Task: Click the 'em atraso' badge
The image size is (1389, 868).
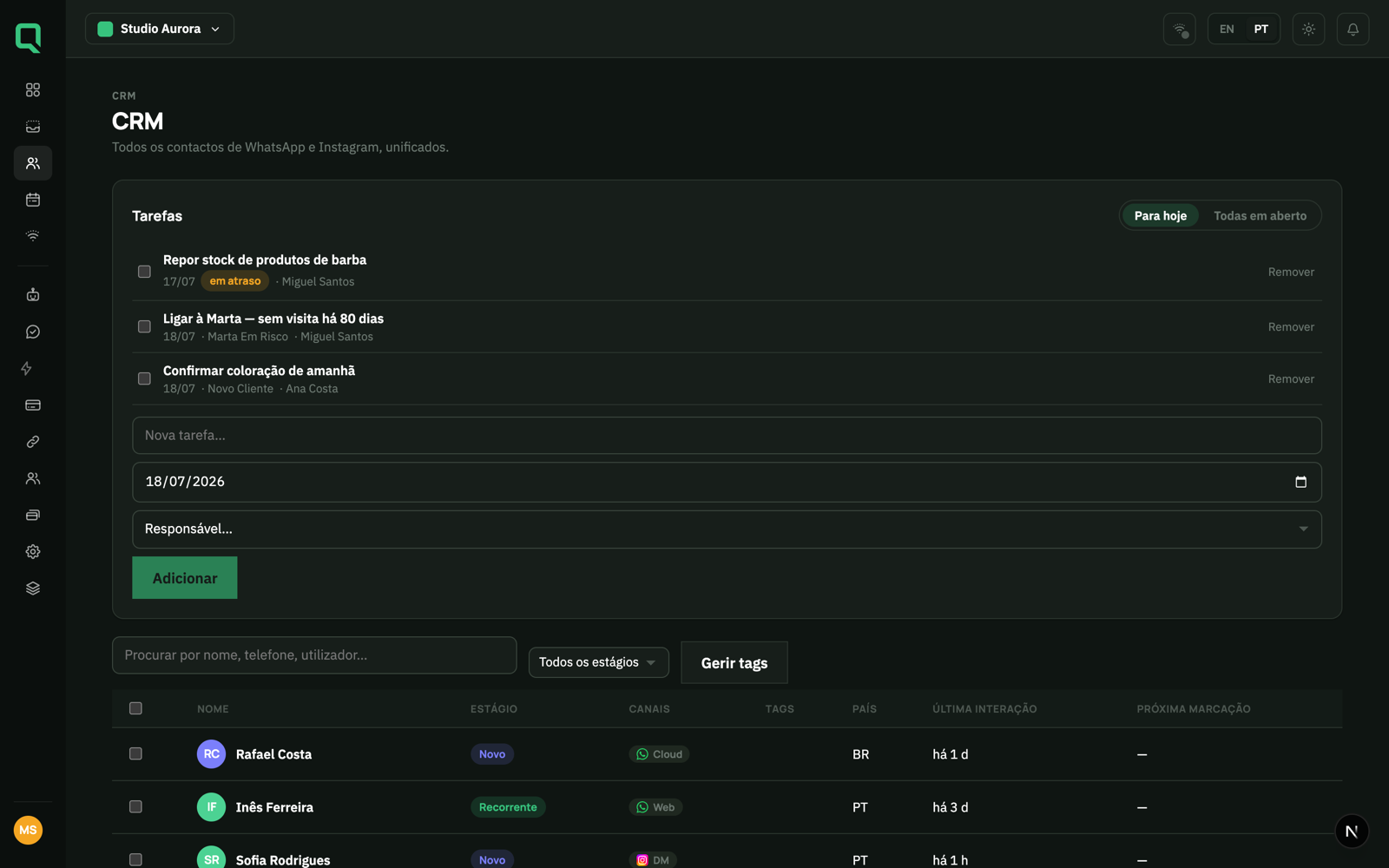Action: pyautogui.click(x=234, y=281)
